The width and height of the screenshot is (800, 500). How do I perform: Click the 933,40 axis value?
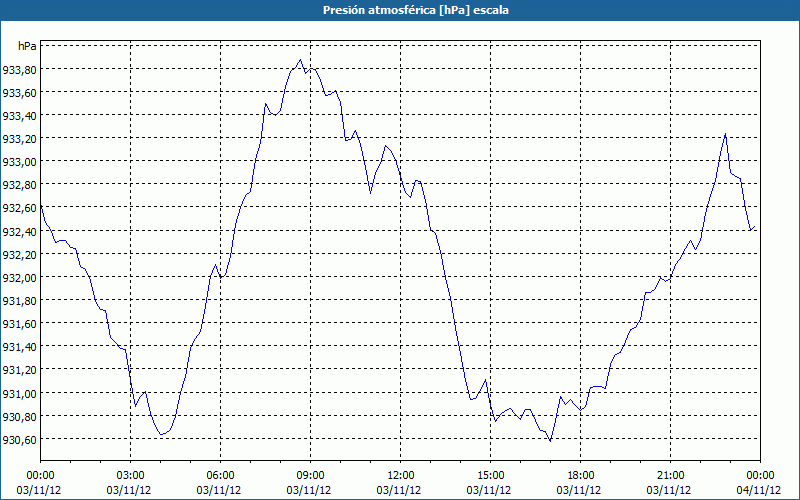tap(19, 116)
